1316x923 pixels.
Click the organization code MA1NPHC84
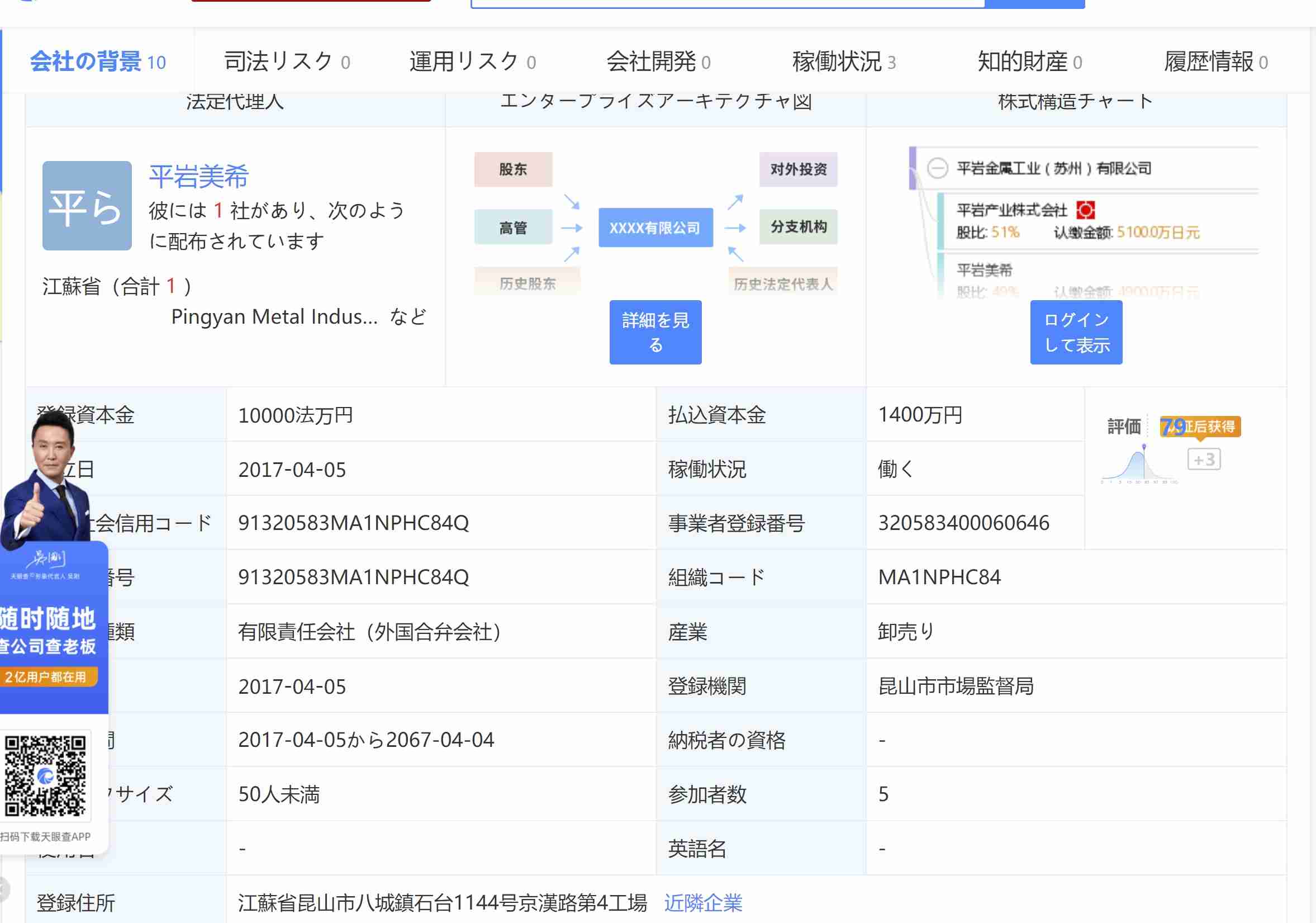pos(939,577)
